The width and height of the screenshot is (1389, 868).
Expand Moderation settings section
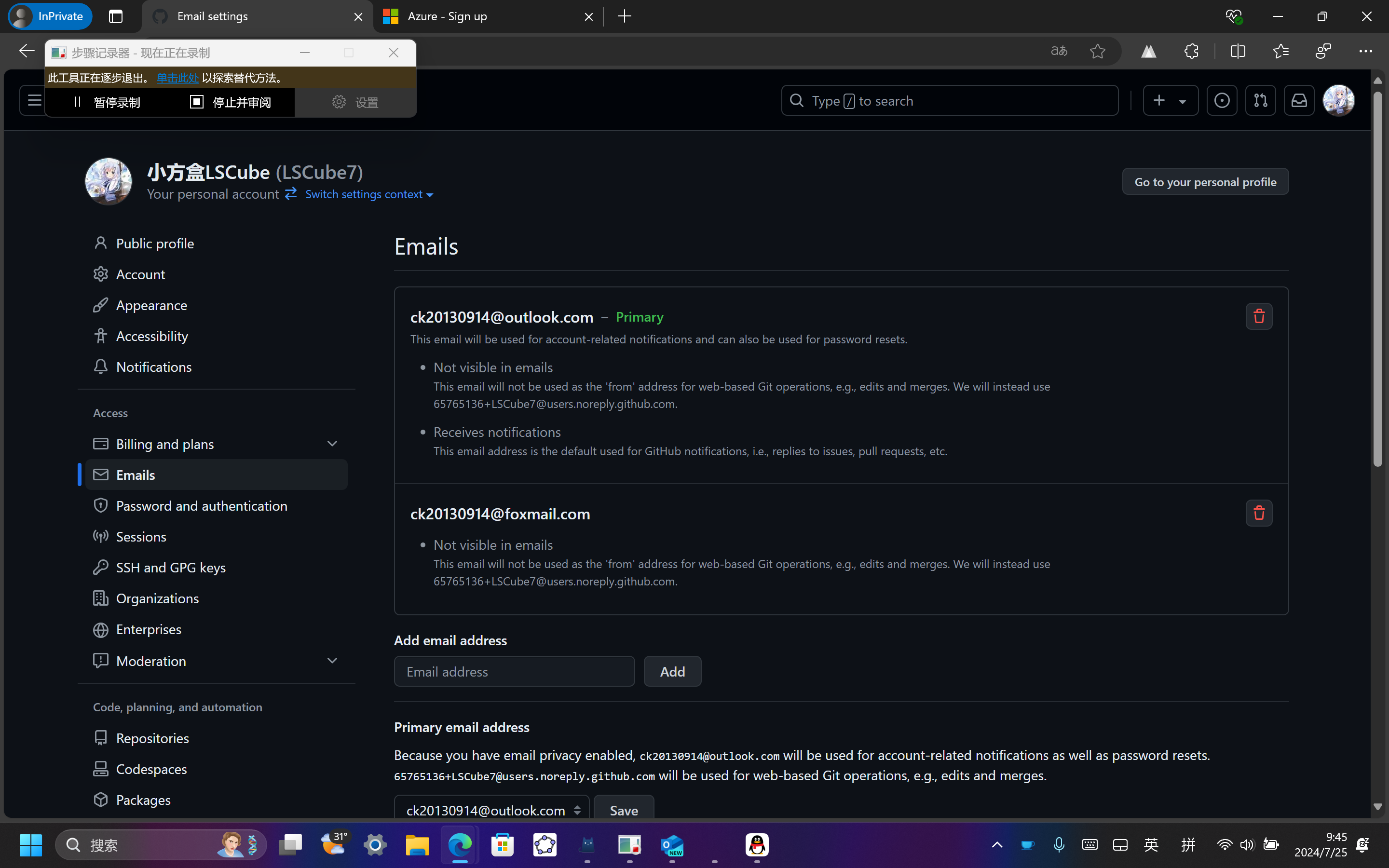[332, 661]
